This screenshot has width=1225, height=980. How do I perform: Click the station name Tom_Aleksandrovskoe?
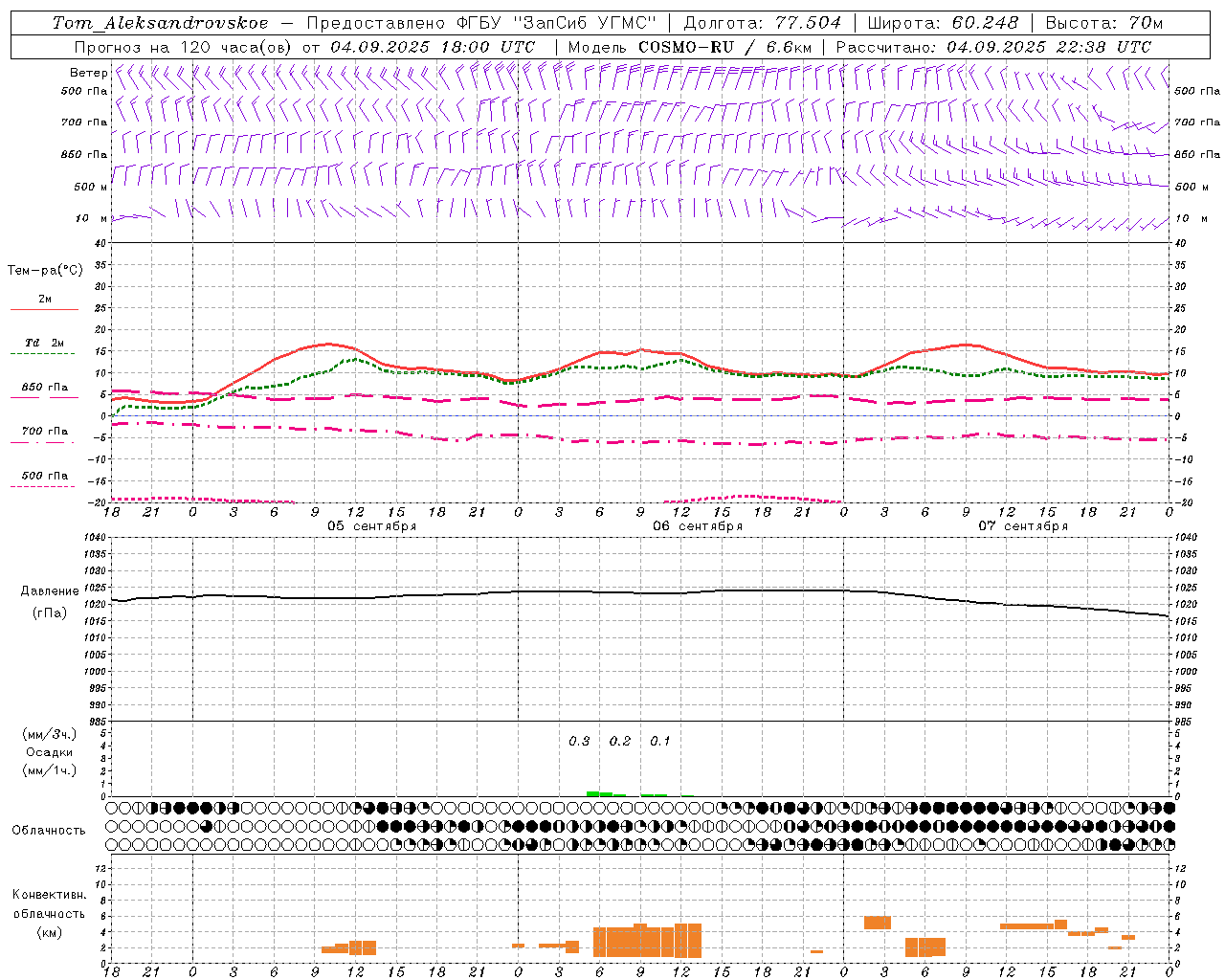pyautogui.click(x=160, y=23)
